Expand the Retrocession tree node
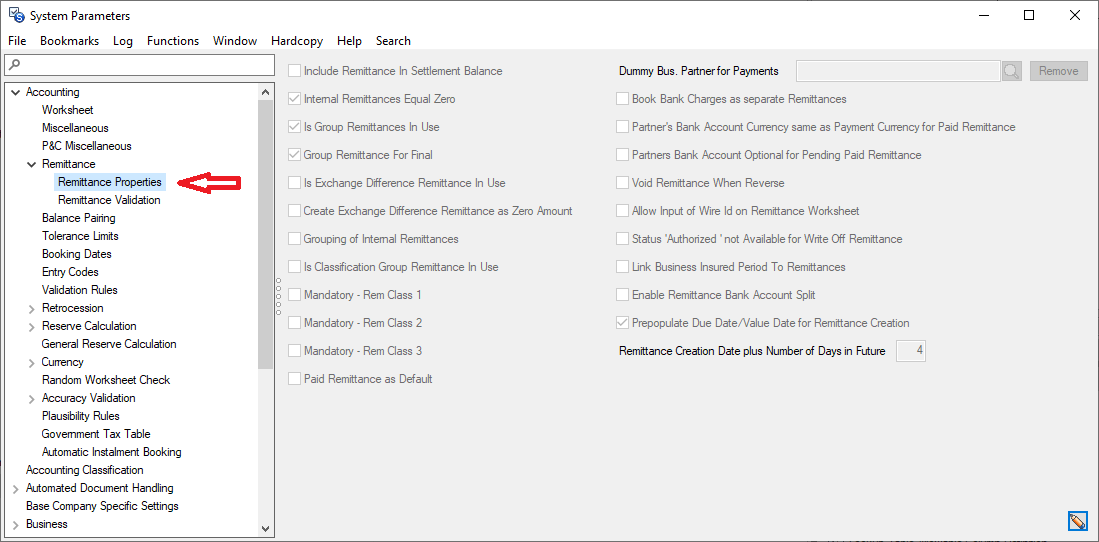Viewport: 1099px width, 542px height. click(x=32, y=308)
